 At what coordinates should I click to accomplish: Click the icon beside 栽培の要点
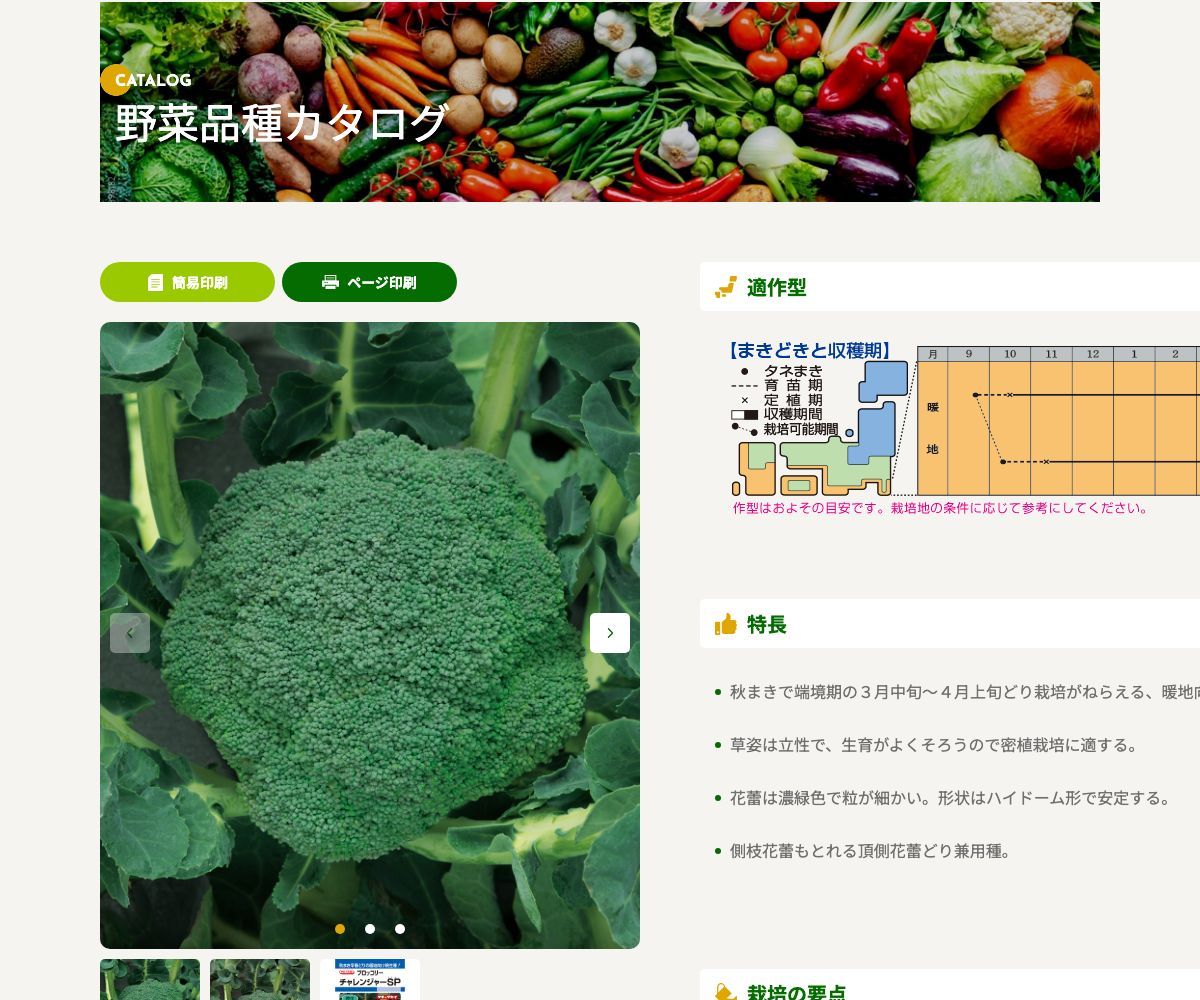click(x=726, y=992)
